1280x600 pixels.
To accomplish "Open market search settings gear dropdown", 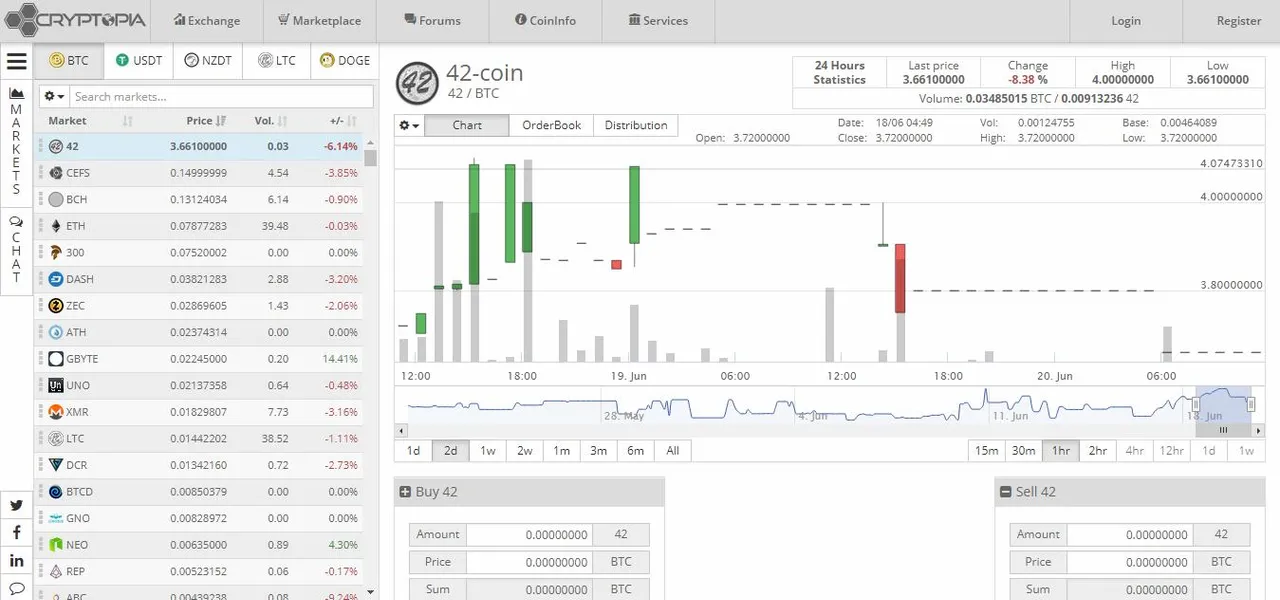I will pos(54,96).
